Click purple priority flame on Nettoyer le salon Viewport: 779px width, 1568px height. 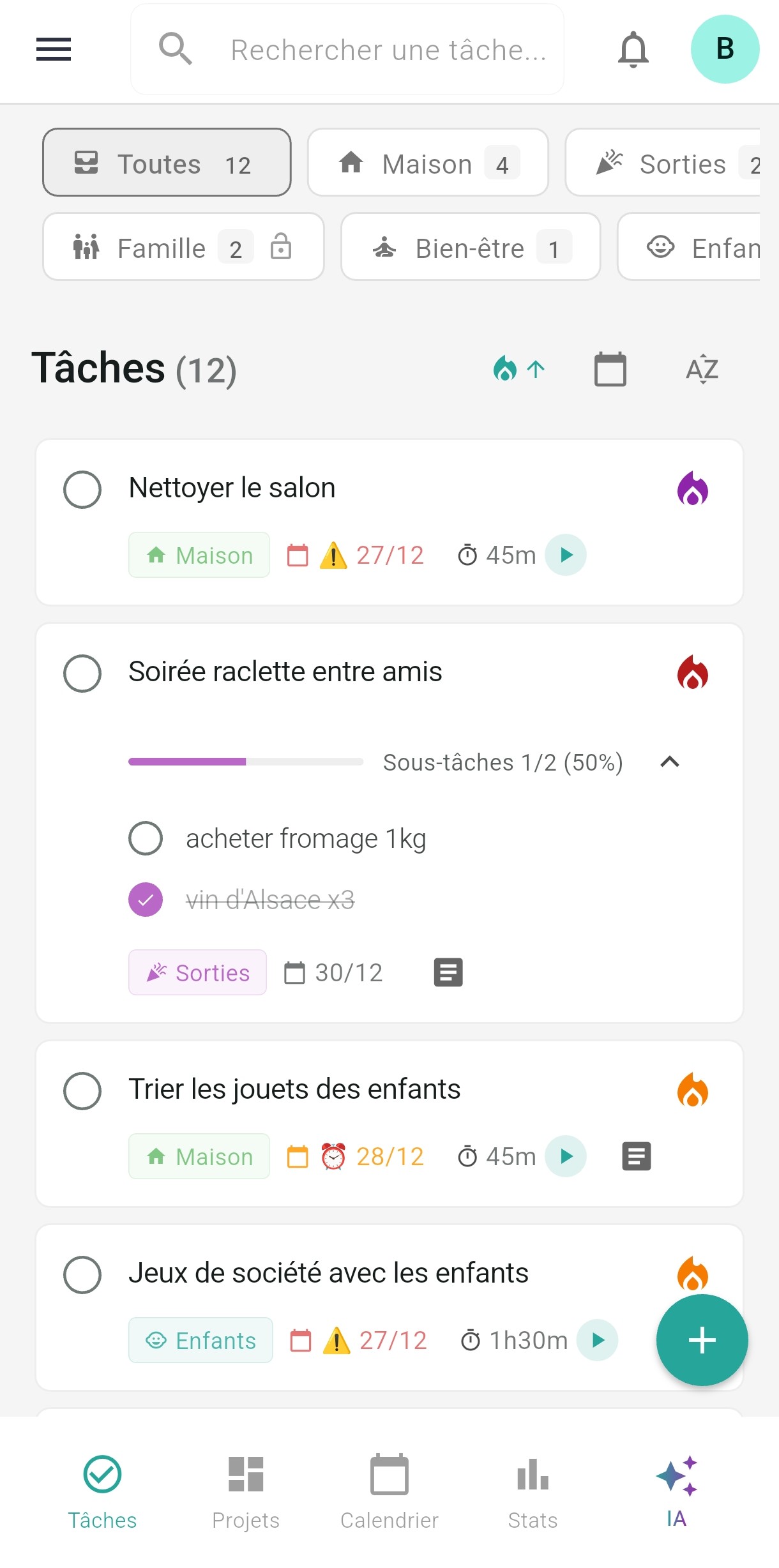coord(692,489)
